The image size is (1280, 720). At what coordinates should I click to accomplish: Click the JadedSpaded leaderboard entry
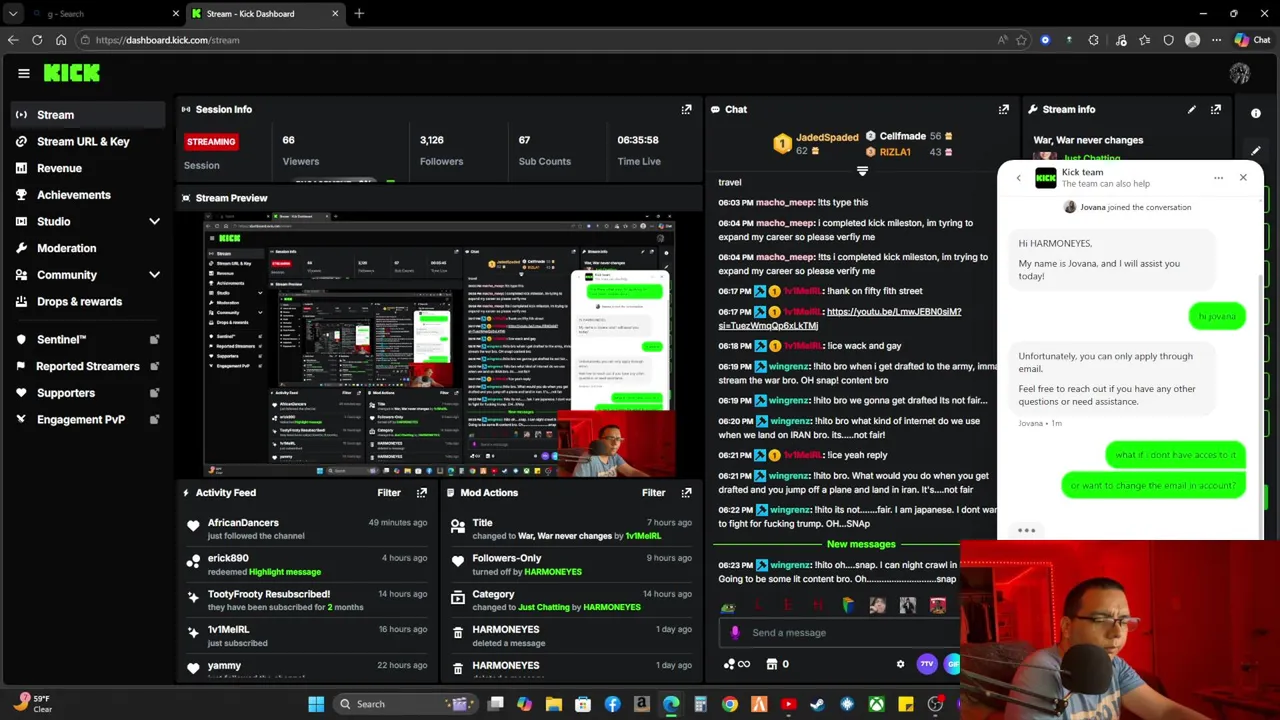click(817, 144)
